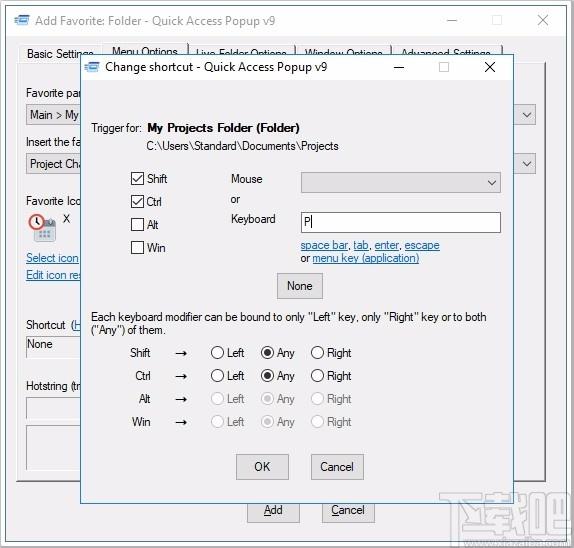Click the X next to favorite icon
The height and width of the screenshot is (548, 574).
pyautogui.click(x=66, y=219)
